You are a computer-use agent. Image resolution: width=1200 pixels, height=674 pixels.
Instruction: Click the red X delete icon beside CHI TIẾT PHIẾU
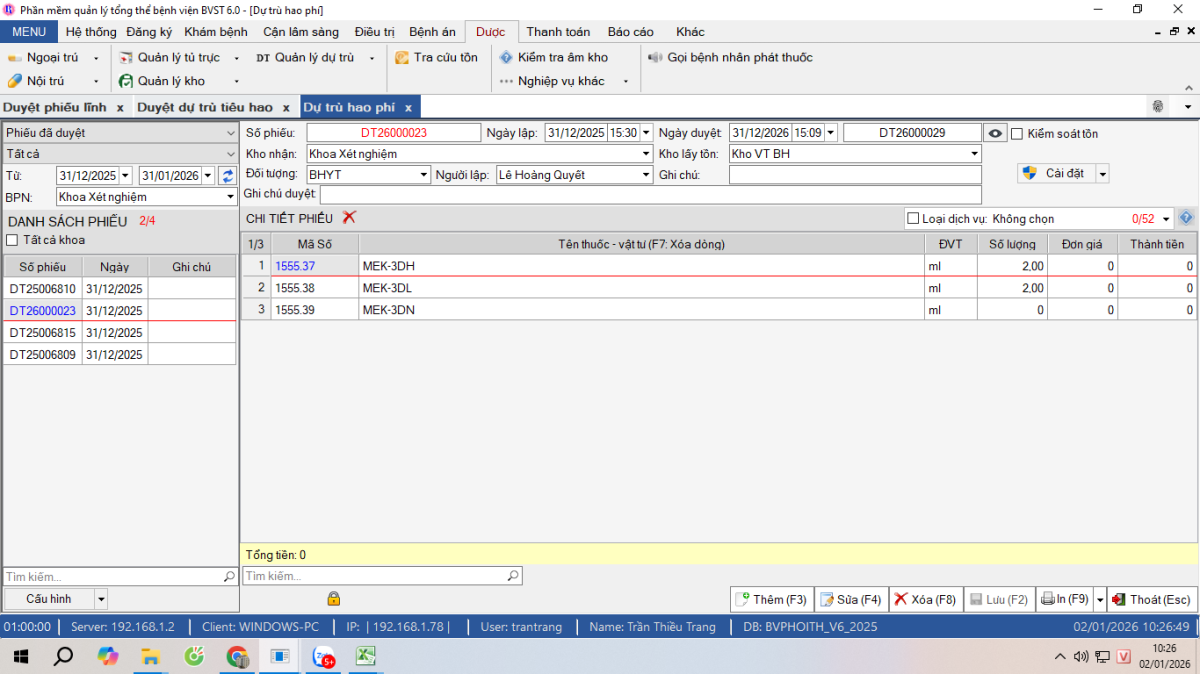349,217
